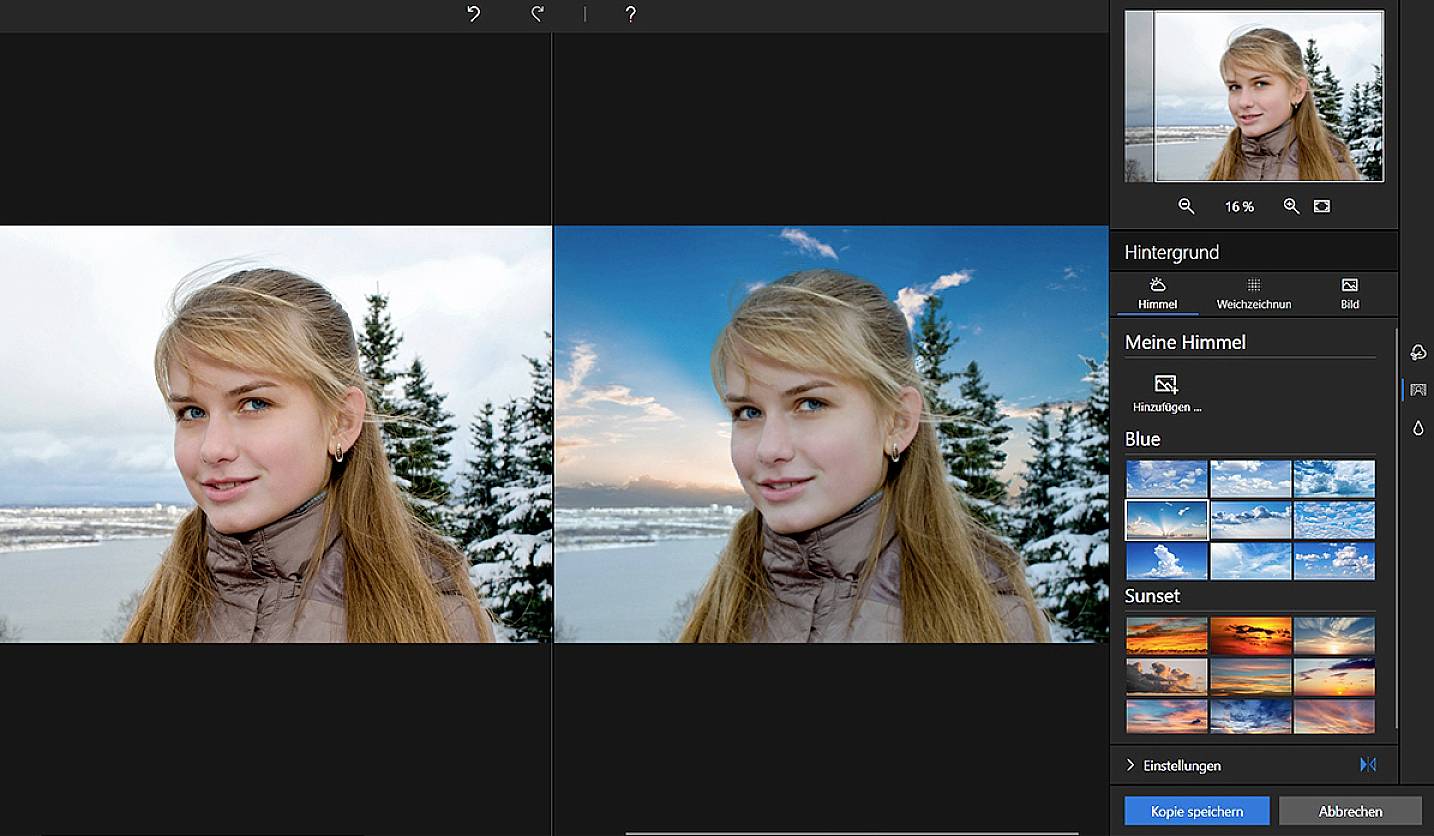Click the 16% zoom level value
1434x836 pixels.
[1239, 207]
